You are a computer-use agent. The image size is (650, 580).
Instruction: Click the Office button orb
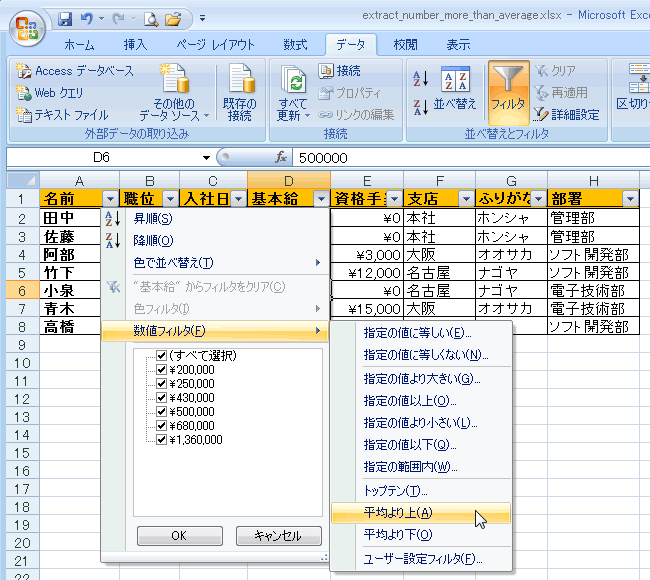27,28
